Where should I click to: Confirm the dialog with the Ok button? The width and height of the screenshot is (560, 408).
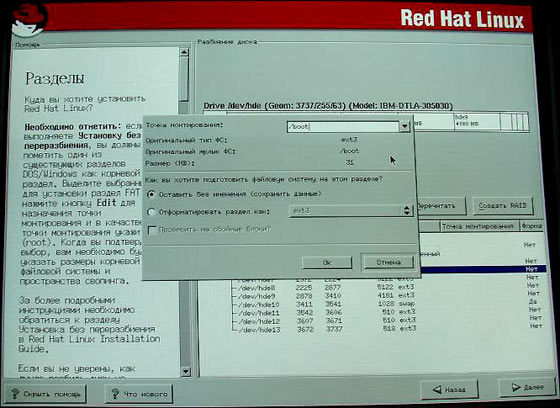pyautogui.click(x=327, y=263)
